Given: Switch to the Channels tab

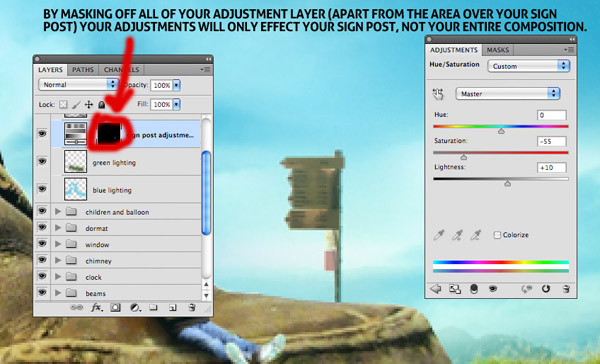Looking at the screenshot, I should tap(121, 70).
